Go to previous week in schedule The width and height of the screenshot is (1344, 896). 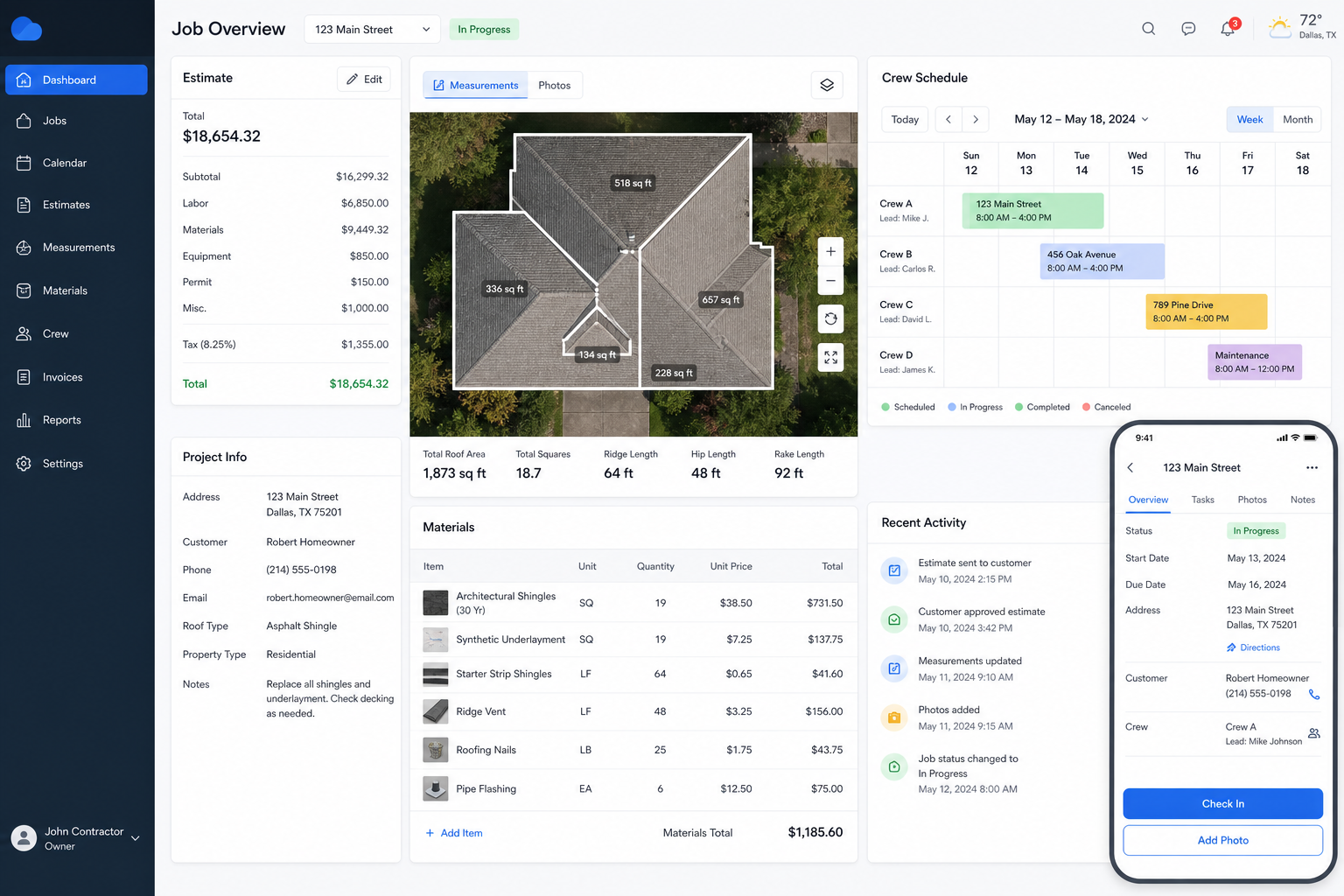click(x=948, y=119)
